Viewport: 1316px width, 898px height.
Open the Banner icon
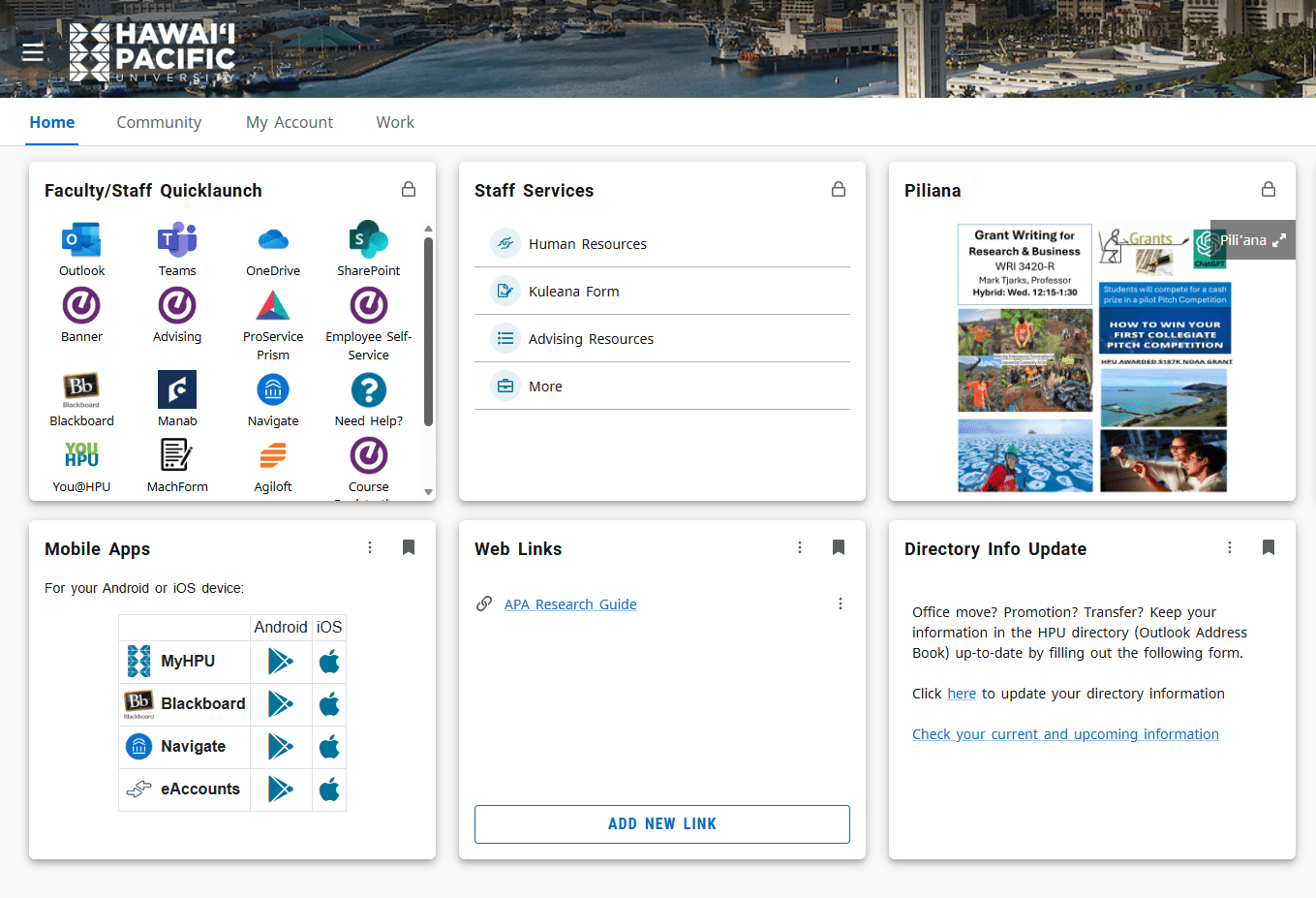point(81,306)
